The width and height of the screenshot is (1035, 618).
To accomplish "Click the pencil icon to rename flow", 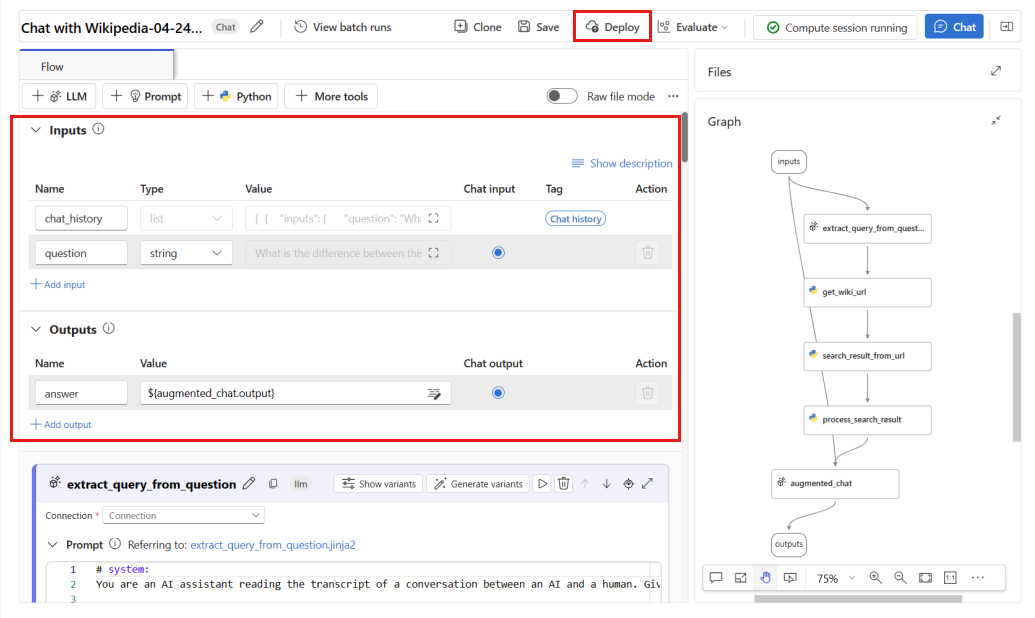I will point(257,27).
